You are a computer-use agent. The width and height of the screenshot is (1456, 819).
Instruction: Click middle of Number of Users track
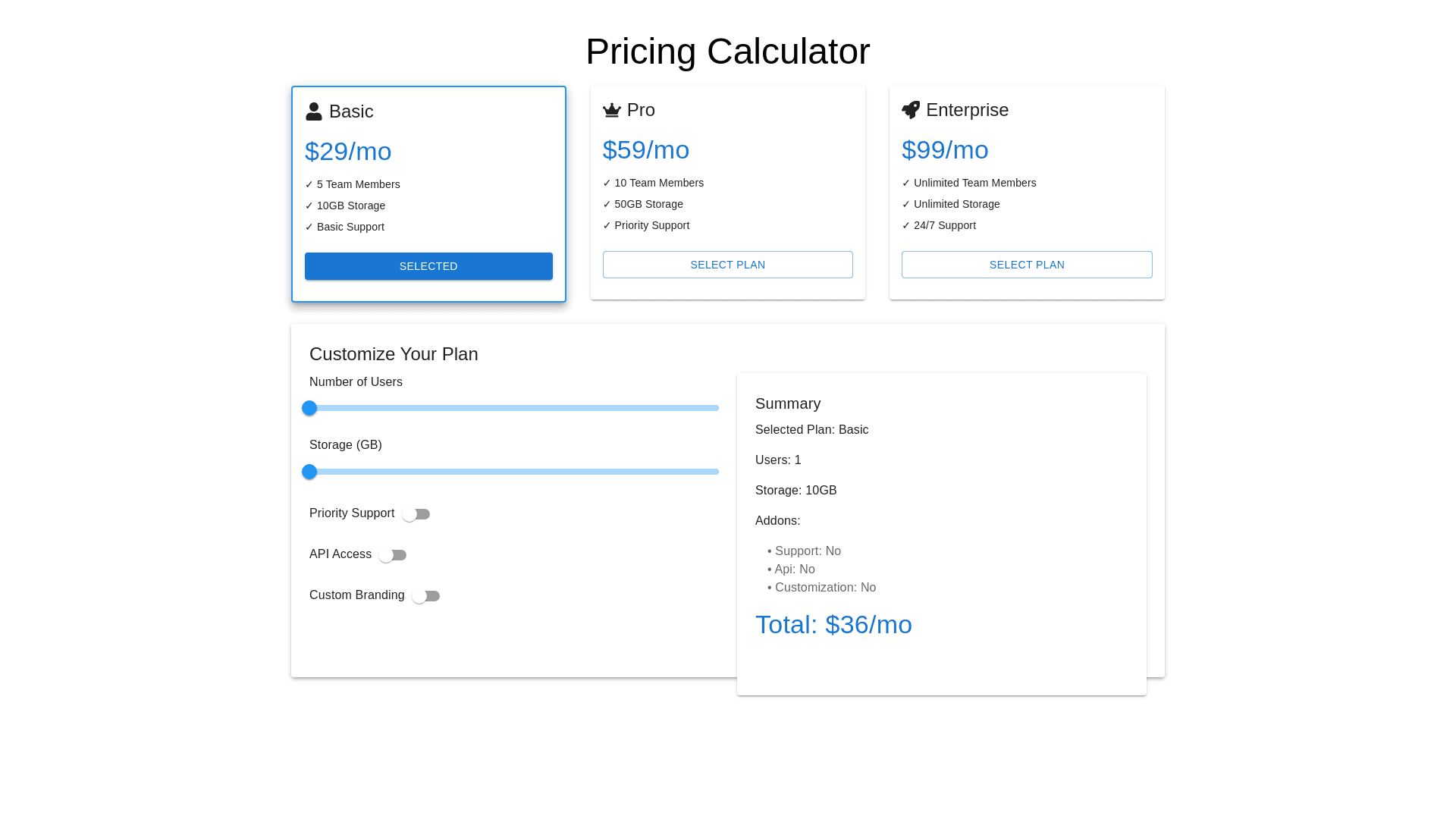[514, 408]
